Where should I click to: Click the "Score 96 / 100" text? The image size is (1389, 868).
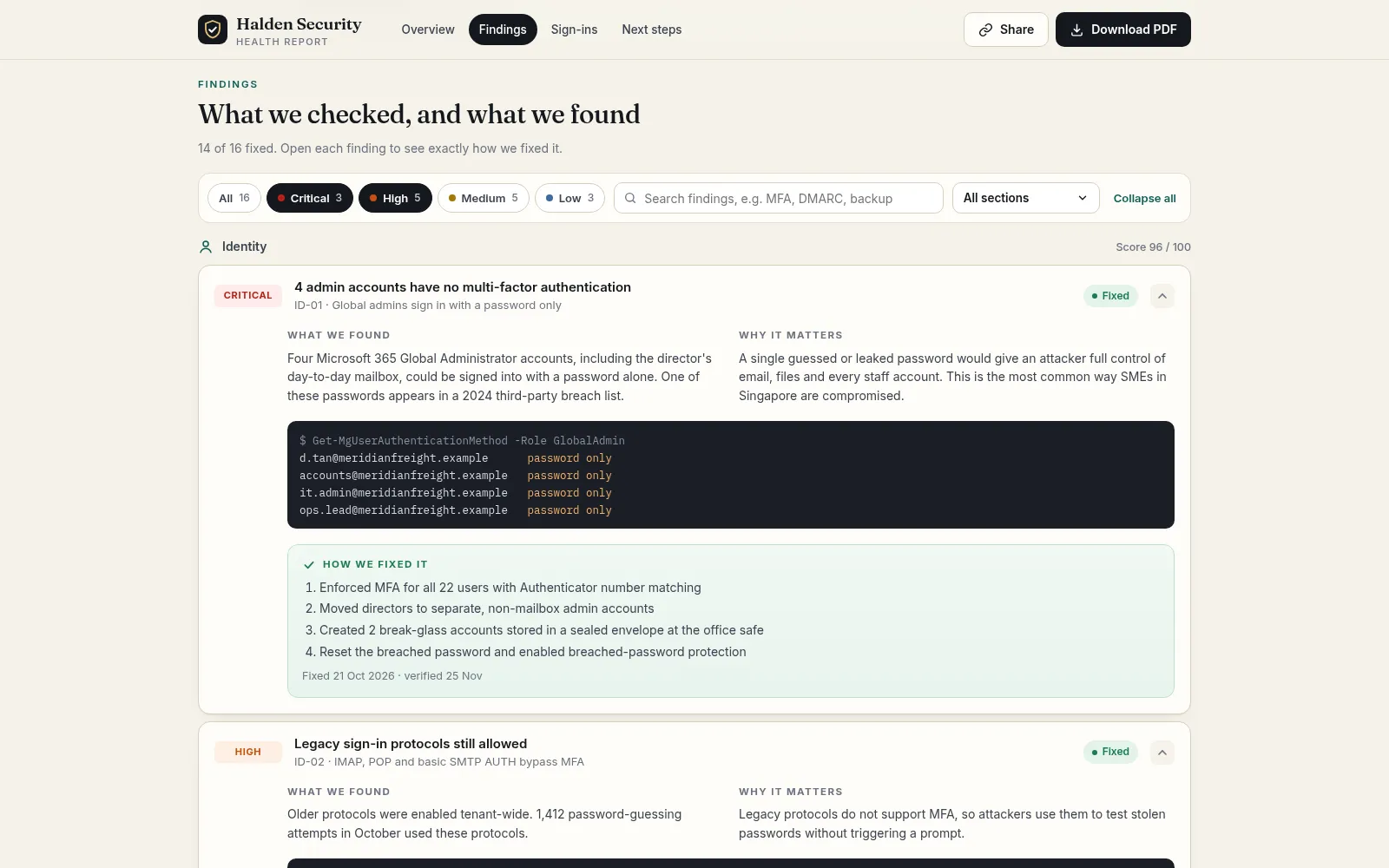[x=1153, y=247]
